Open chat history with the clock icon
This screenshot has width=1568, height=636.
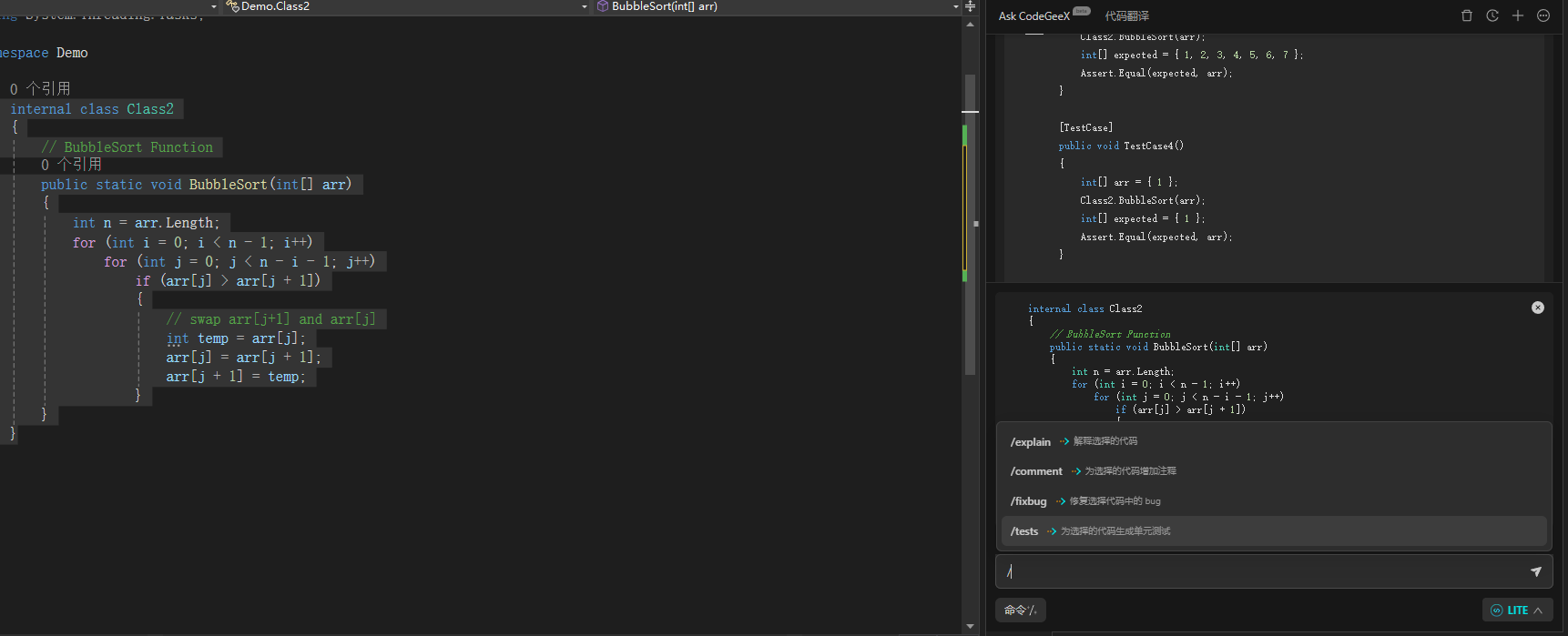[1492, 15]
